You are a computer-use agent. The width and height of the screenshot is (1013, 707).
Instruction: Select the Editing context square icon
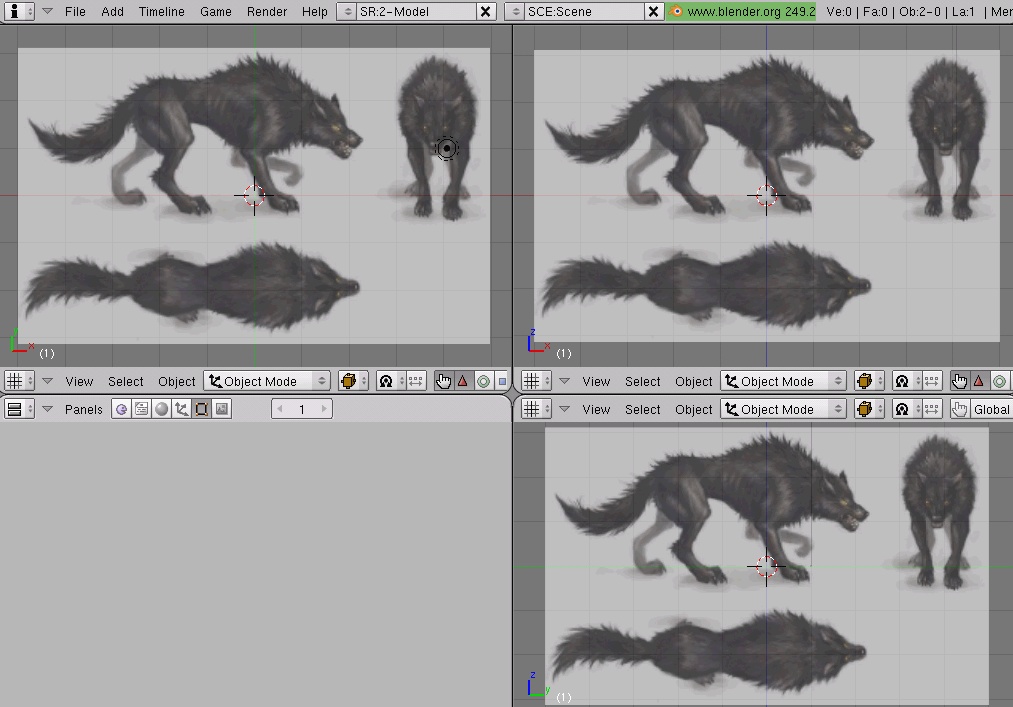pos(202,409)
